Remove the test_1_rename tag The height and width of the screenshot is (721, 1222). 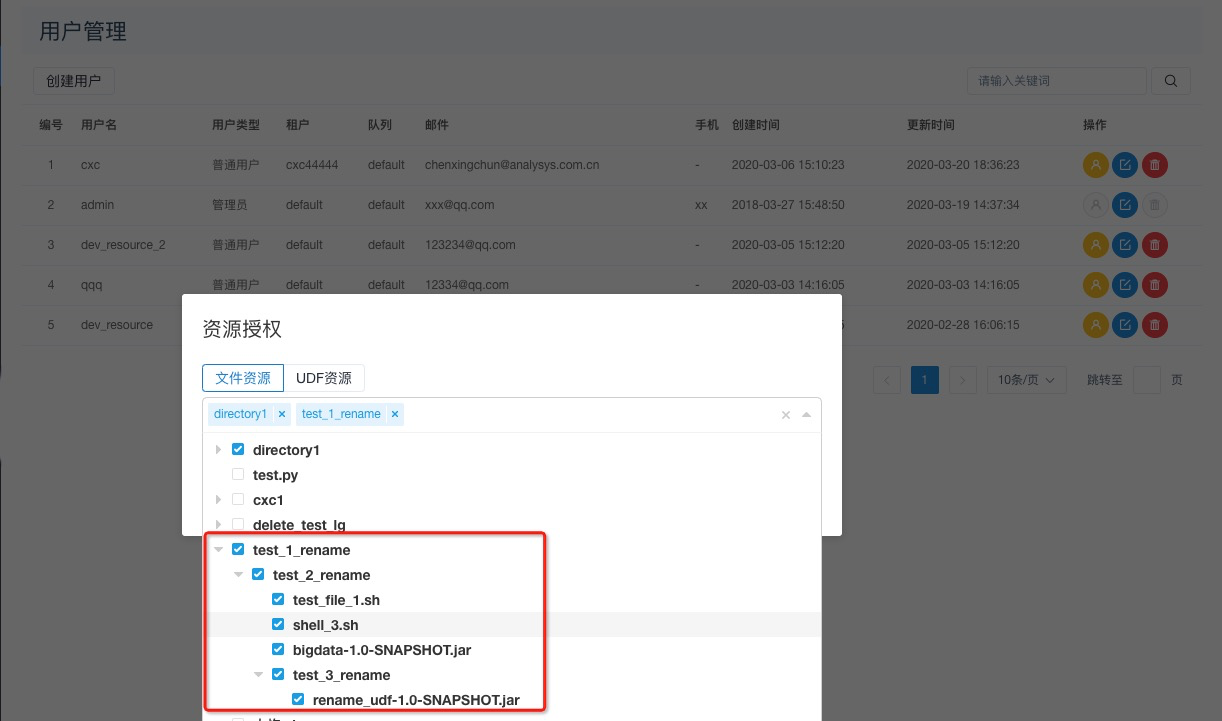pos(395,414)
